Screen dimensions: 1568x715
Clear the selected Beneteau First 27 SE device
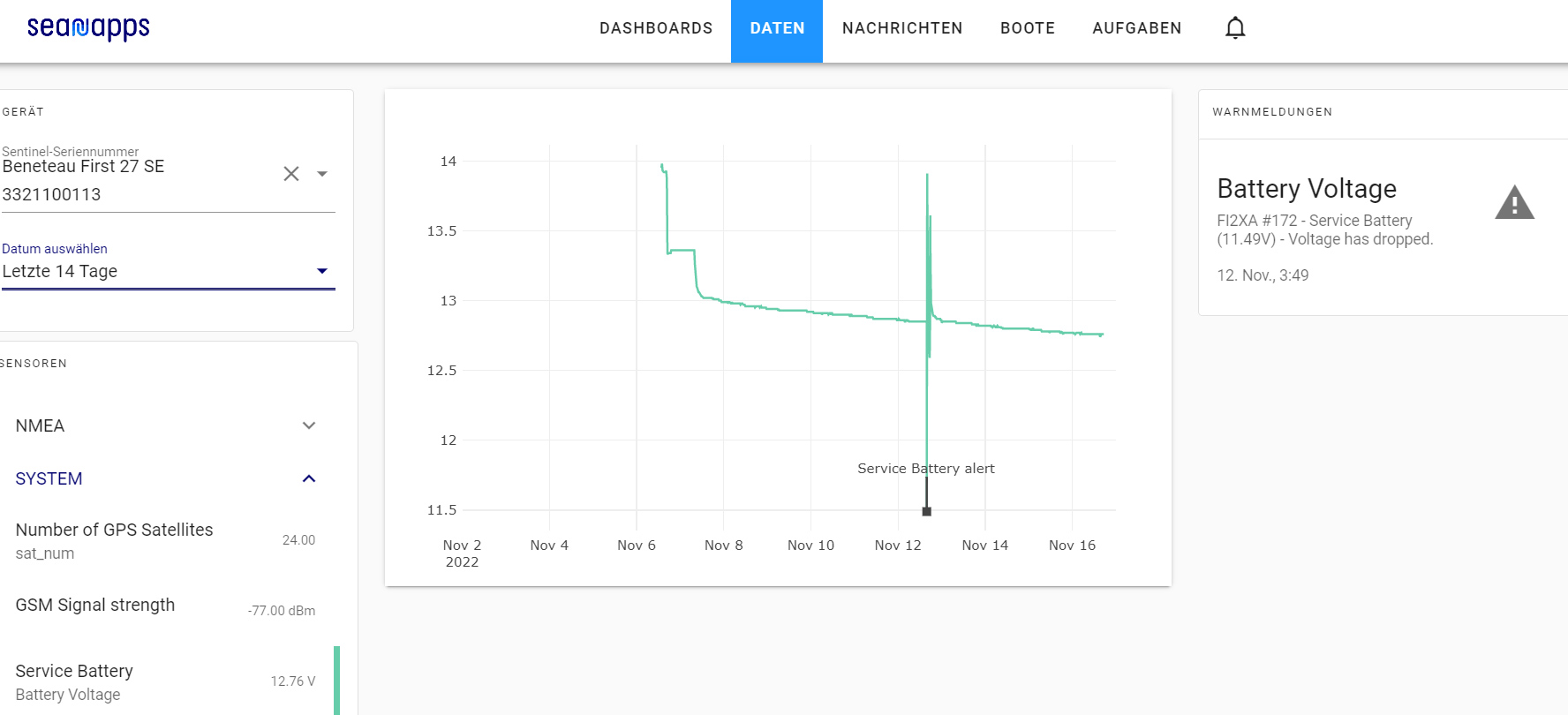(291, 174)
